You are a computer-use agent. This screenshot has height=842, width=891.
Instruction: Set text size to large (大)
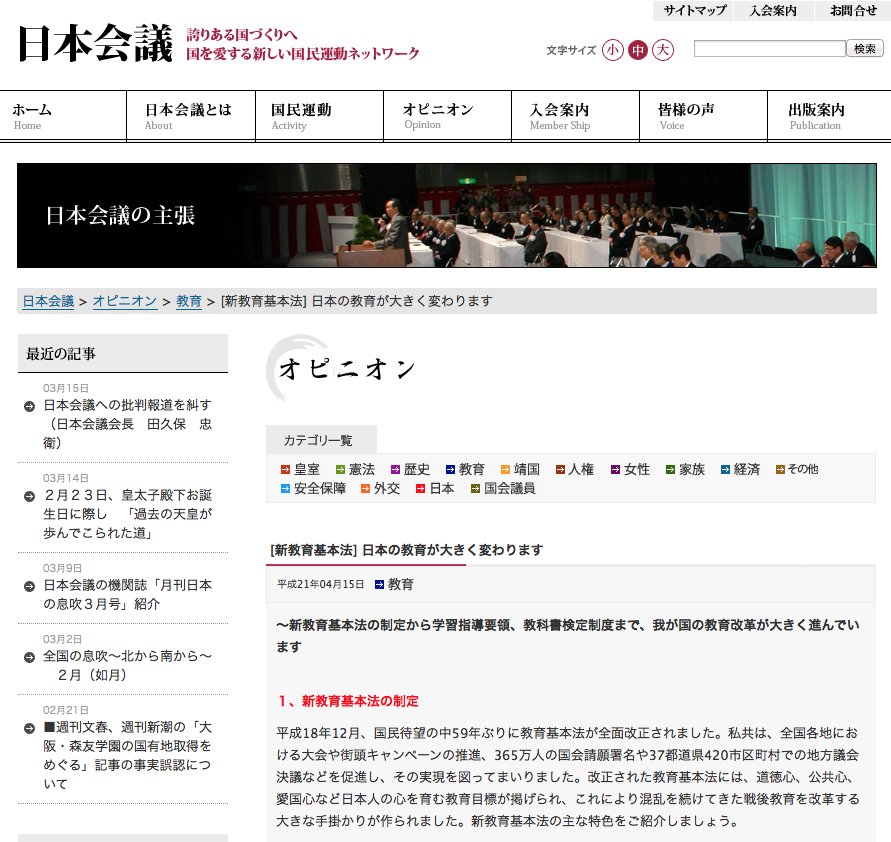pos(663,50)
